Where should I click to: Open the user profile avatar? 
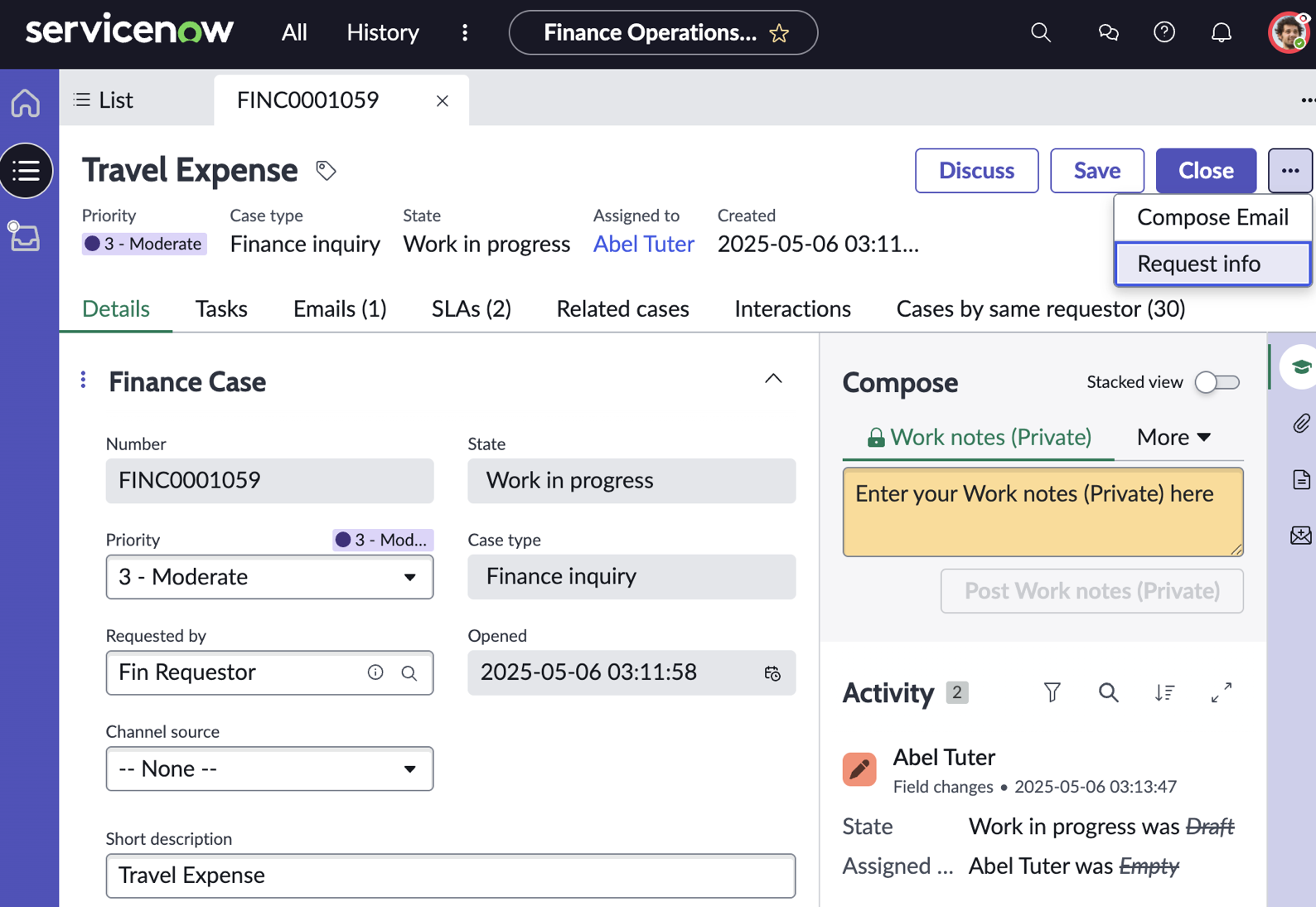click(x=1288, y=32)
